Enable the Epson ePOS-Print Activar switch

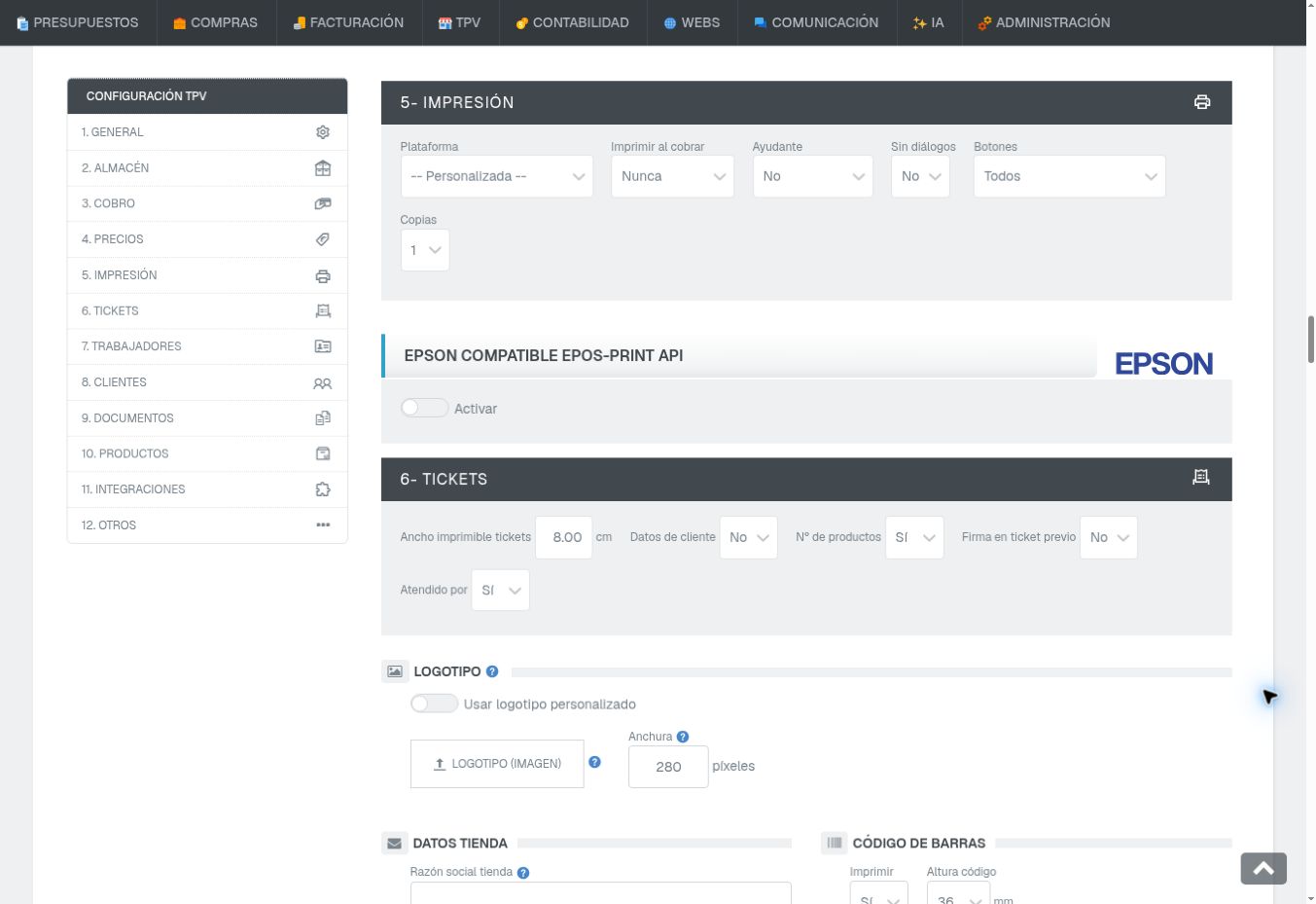424,408
